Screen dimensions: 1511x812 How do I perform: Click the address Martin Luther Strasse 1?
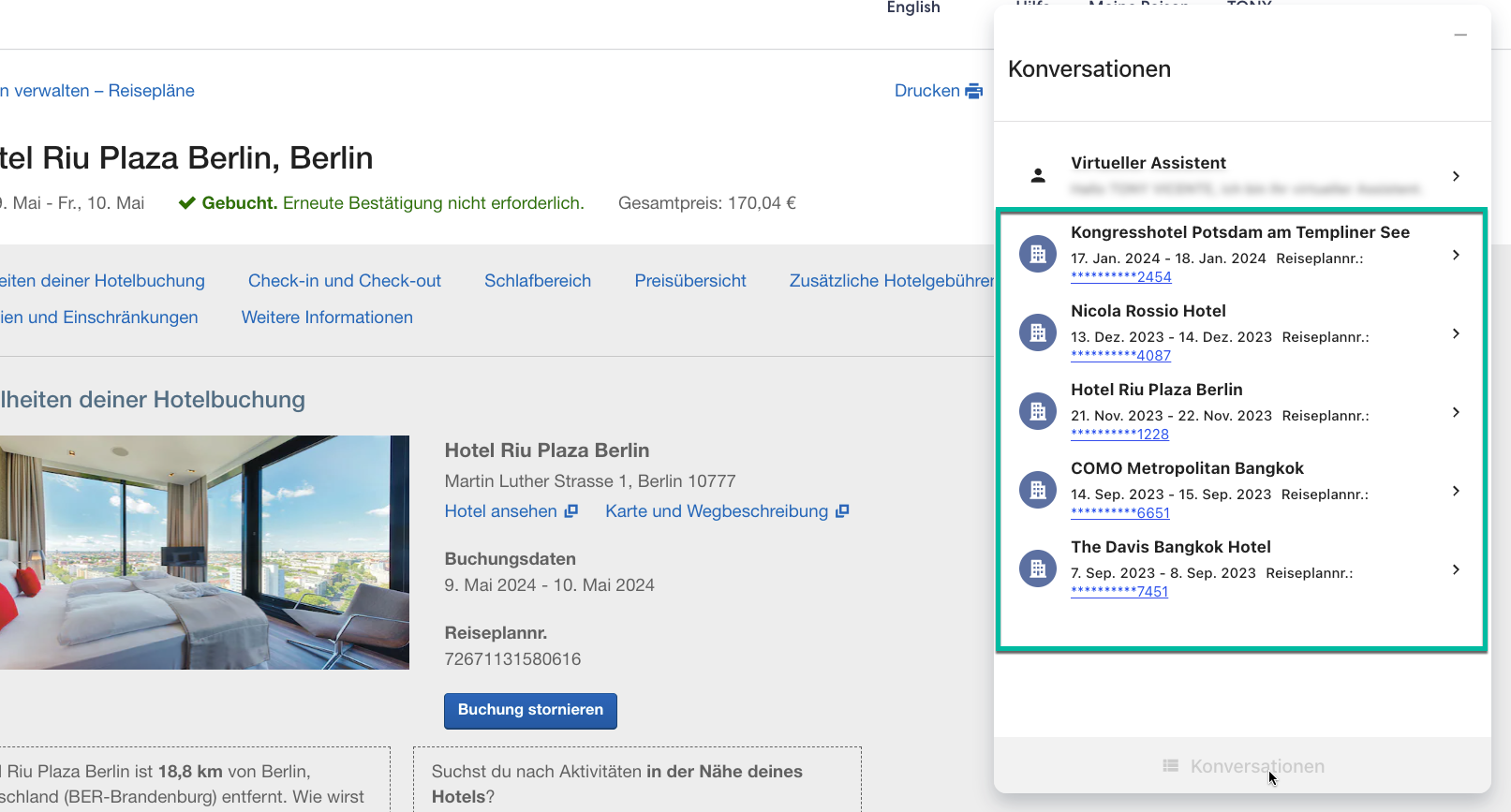(x=590, y=481)
